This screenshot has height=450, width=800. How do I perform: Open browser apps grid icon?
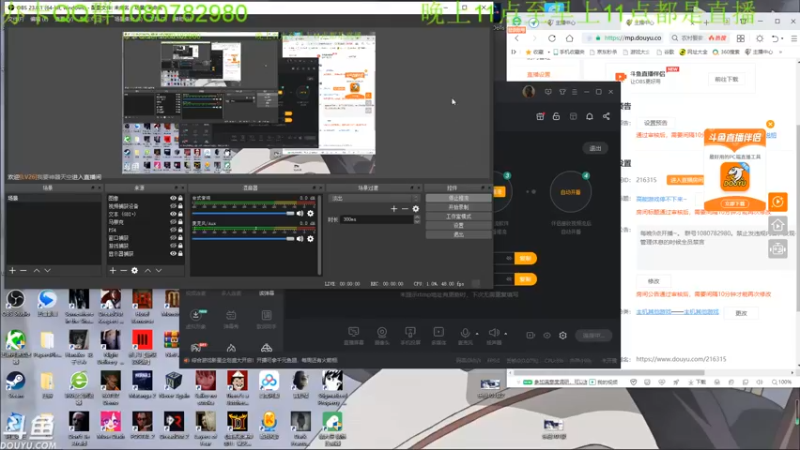[x=741, y=38]
